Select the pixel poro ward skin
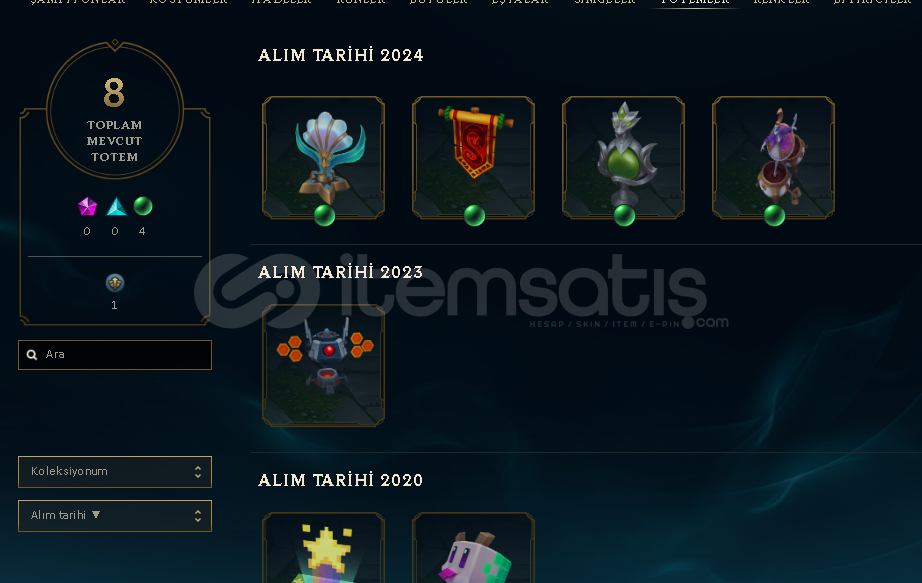Screen dimensions: 922x583 coord(473,548)
